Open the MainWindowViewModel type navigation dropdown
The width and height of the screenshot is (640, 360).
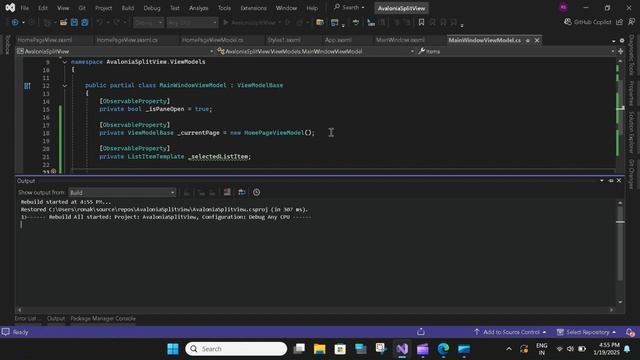pyautogui.click(x=316, y=51)
